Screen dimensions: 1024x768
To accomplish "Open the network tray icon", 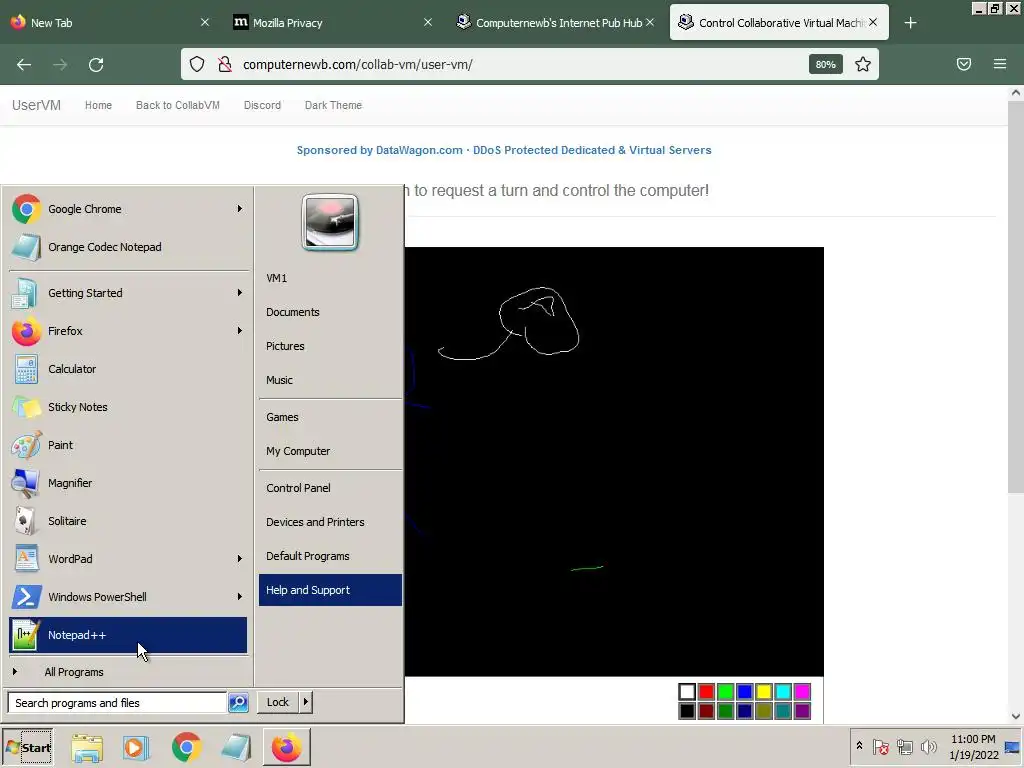I will coord(904,746).
